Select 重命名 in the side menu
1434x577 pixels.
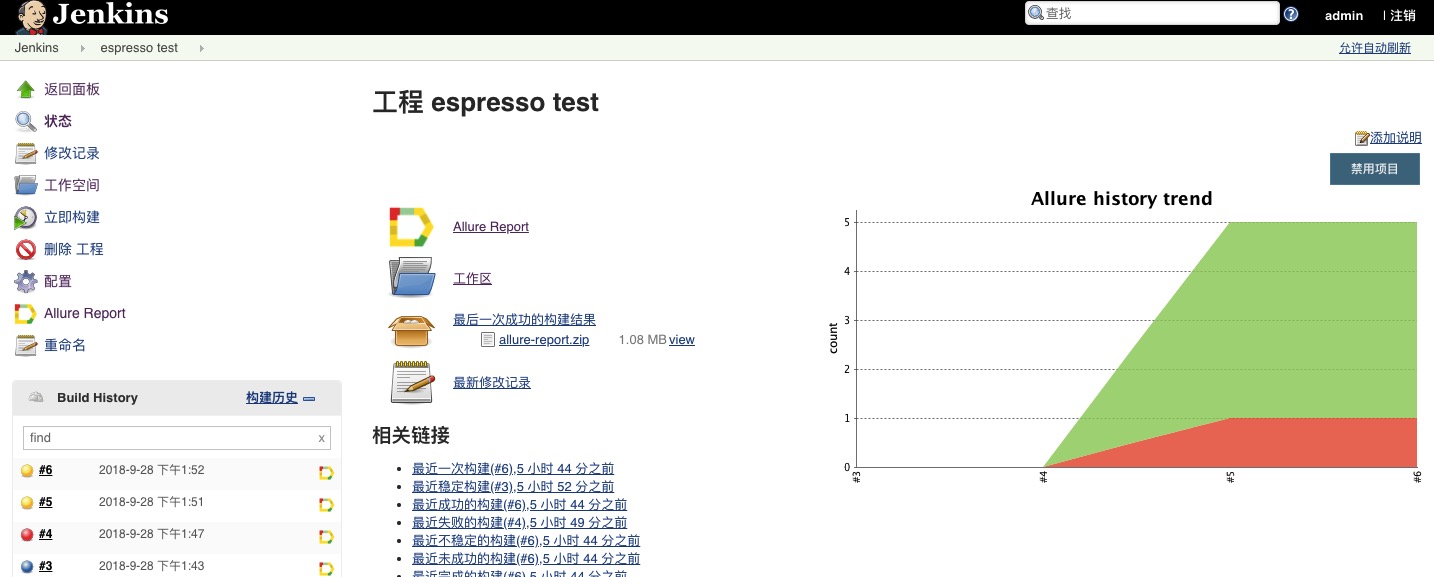point(65,345)
